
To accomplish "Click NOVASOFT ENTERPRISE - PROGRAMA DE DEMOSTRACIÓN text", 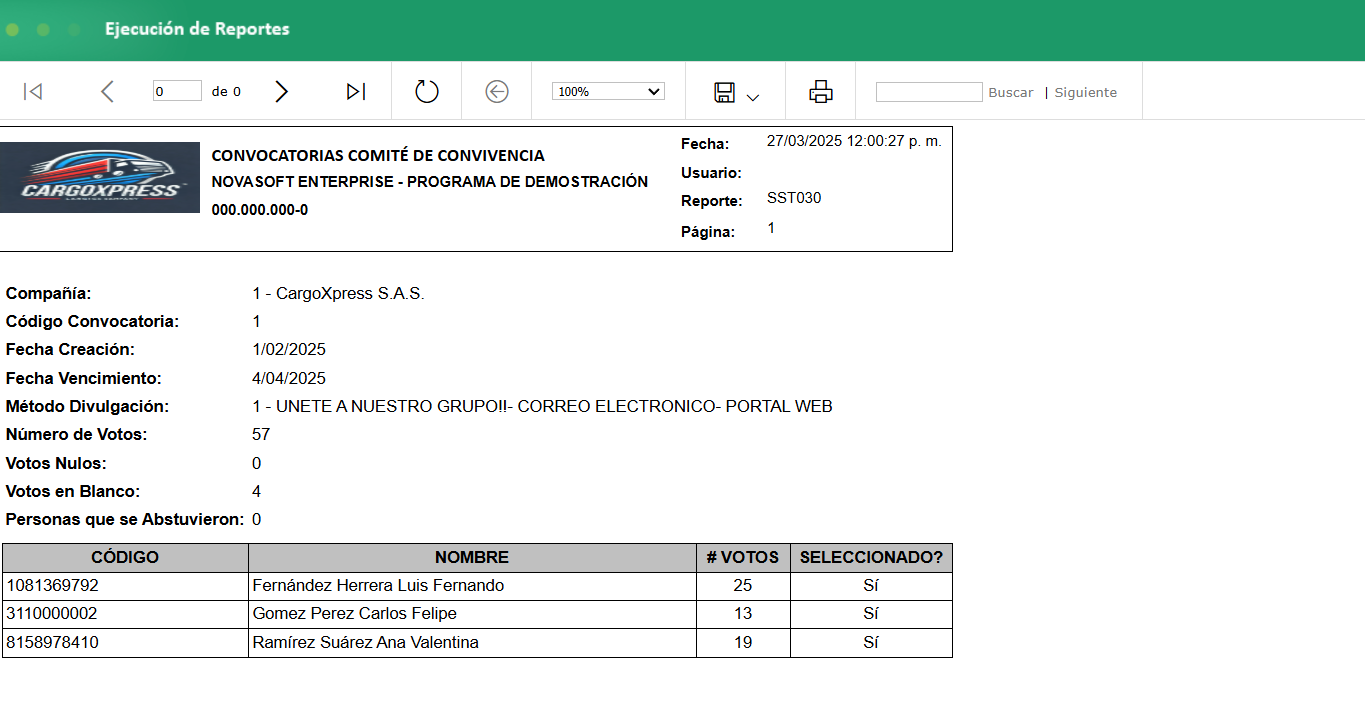I will [x=430, y=182].
